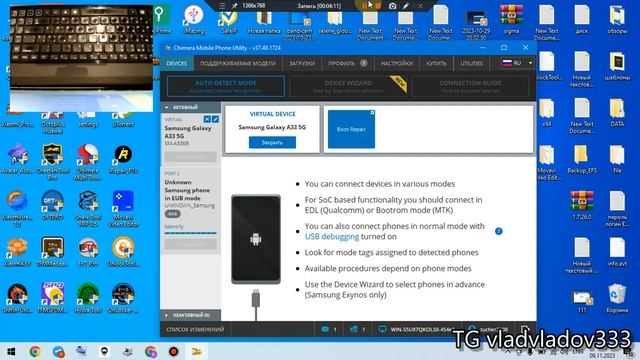Screen dimensions: 640x360
Task: Click the Закрыть button for virtual device
Action: pos(272,142)
